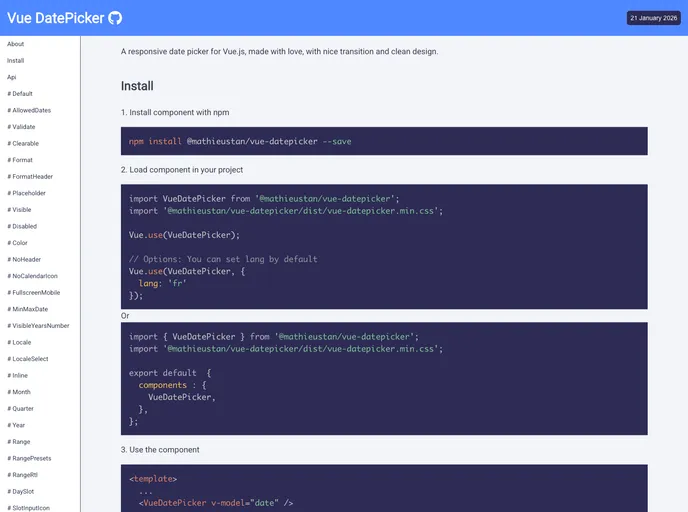Screen dimensions: 688x512
Task: Click the "Vue.use(VueDatePicker);" code line
Action: tap(184, 235)
